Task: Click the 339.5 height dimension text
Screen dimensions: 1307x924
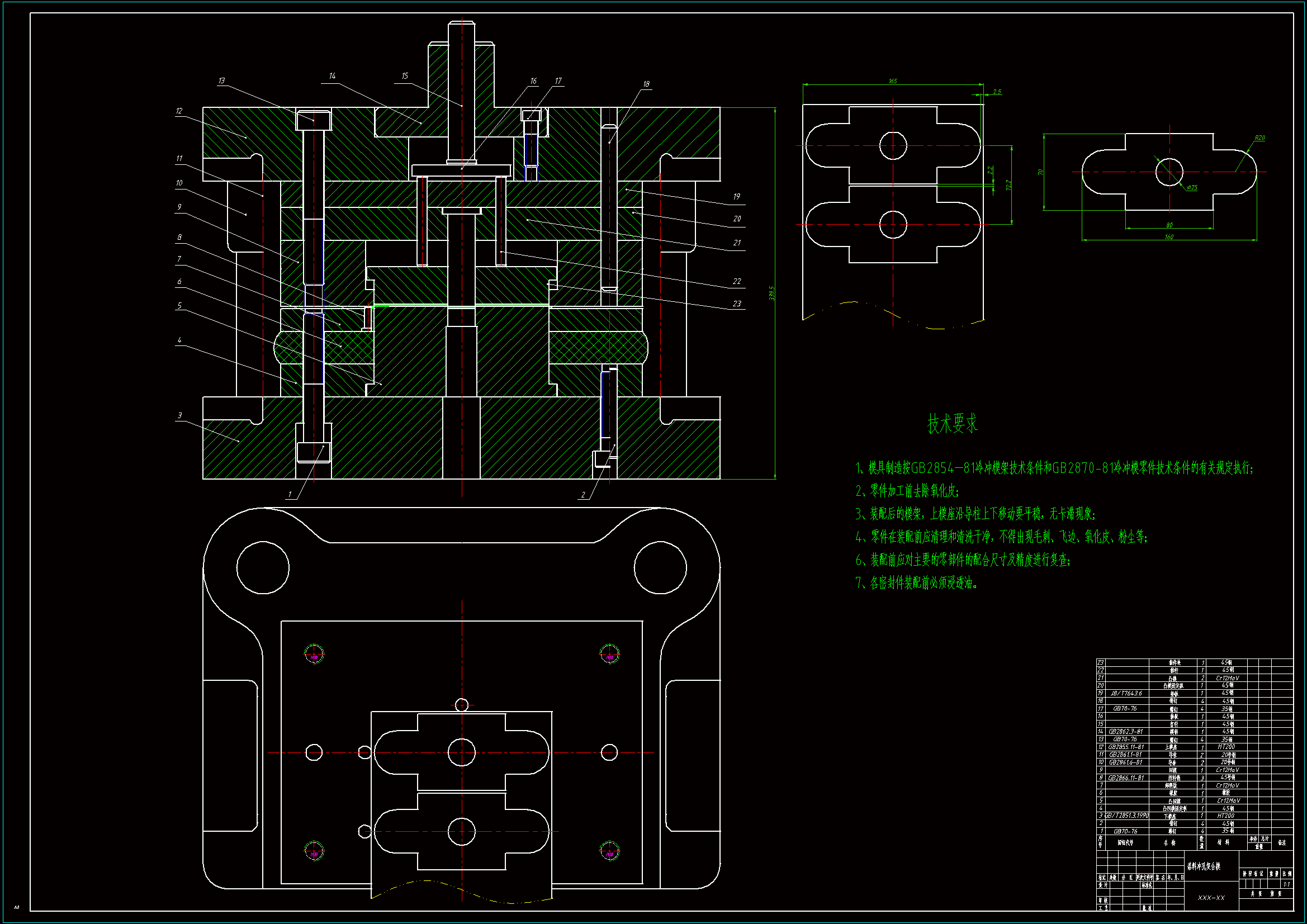Action: [x=771, y=293]
